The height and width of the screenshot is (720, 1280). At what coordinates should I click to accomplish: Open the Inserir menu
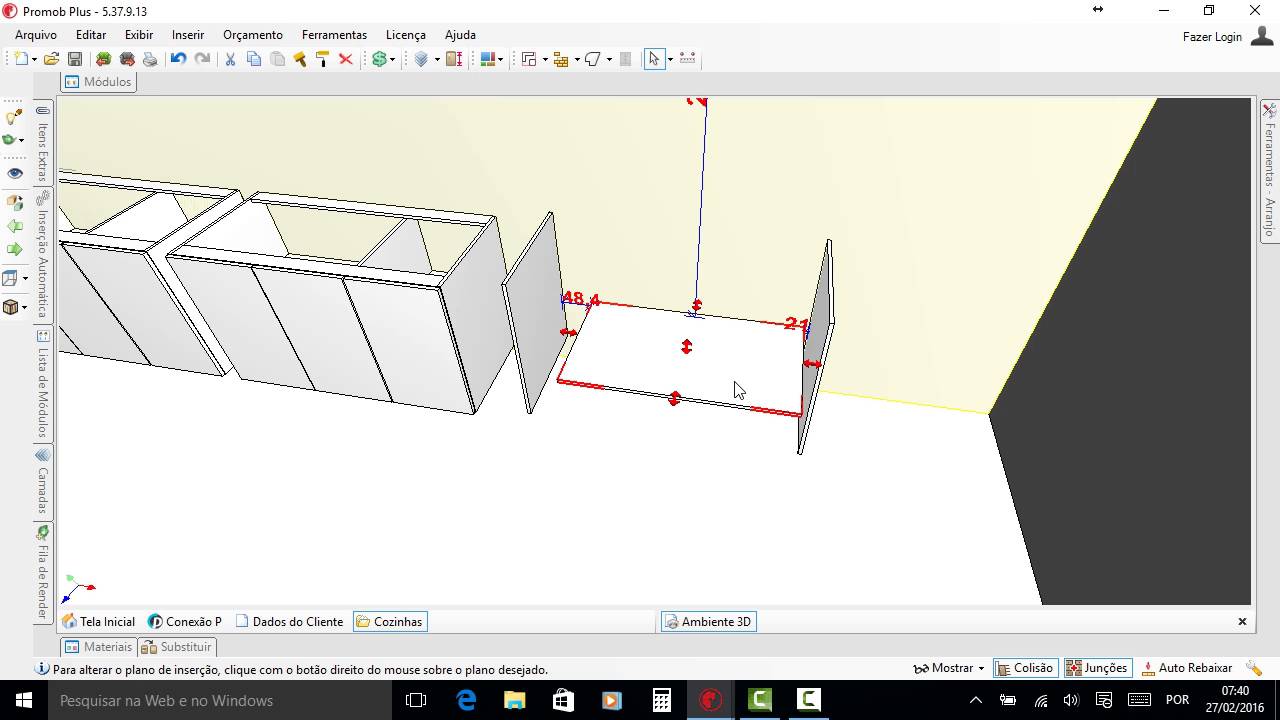[188, 35]
